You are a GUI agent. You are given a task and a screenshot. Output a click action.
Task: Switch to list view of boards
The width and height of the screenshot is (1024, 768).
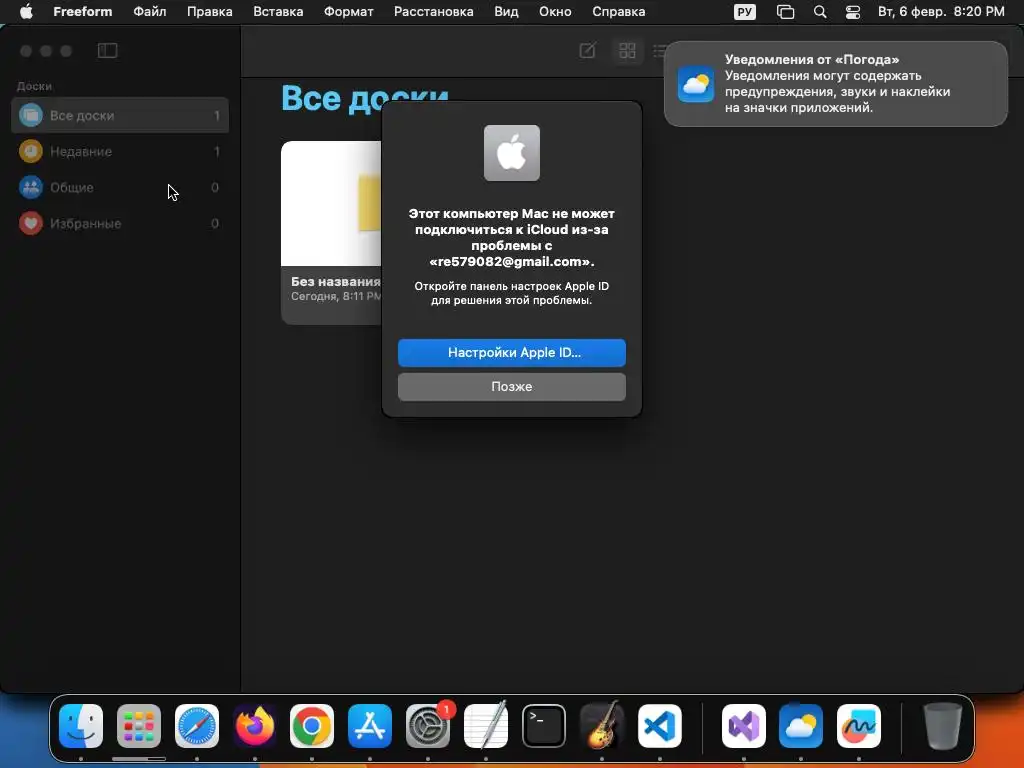[660, 50]
